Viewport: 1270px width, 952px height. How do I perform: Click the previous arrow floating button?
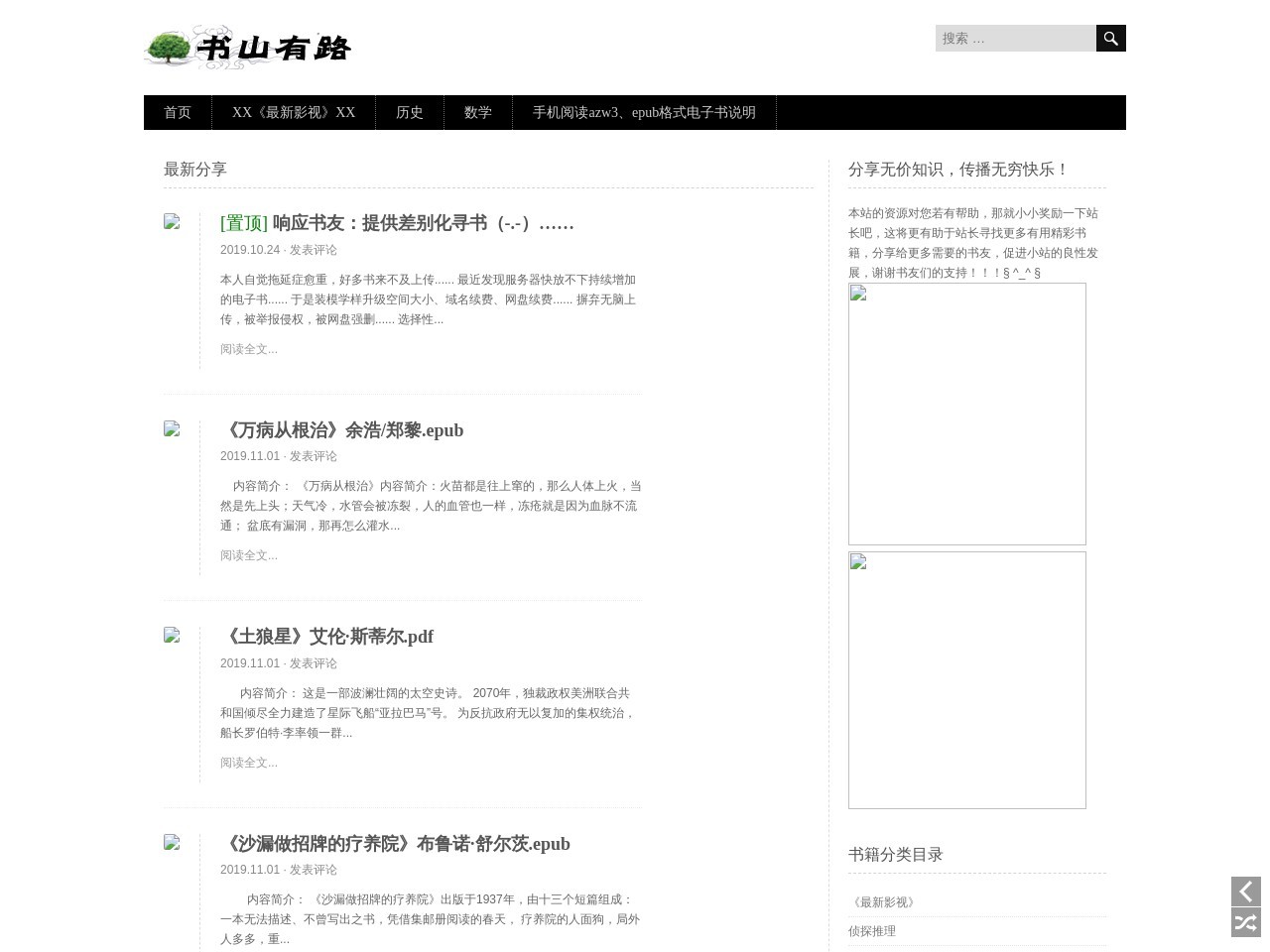1245,891
